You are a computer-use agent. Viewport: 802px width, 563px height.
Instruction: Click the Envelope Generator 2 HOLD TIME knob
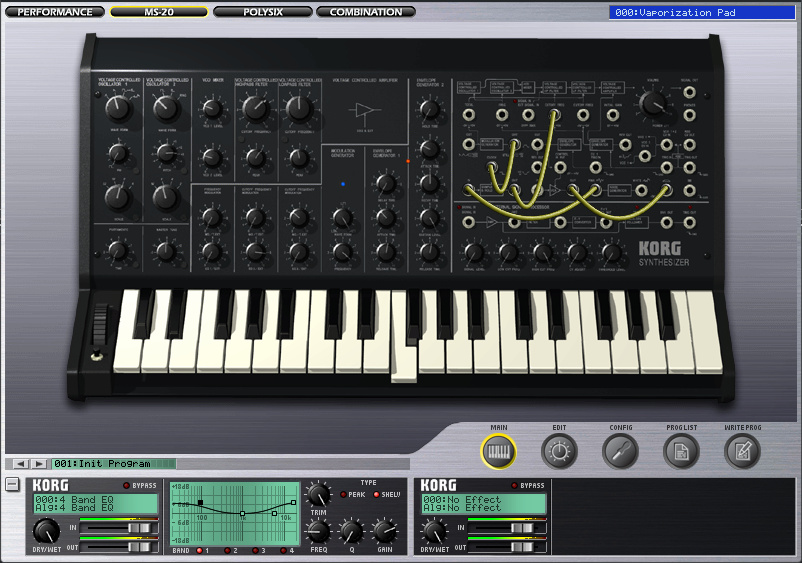[x=430, y=109]
